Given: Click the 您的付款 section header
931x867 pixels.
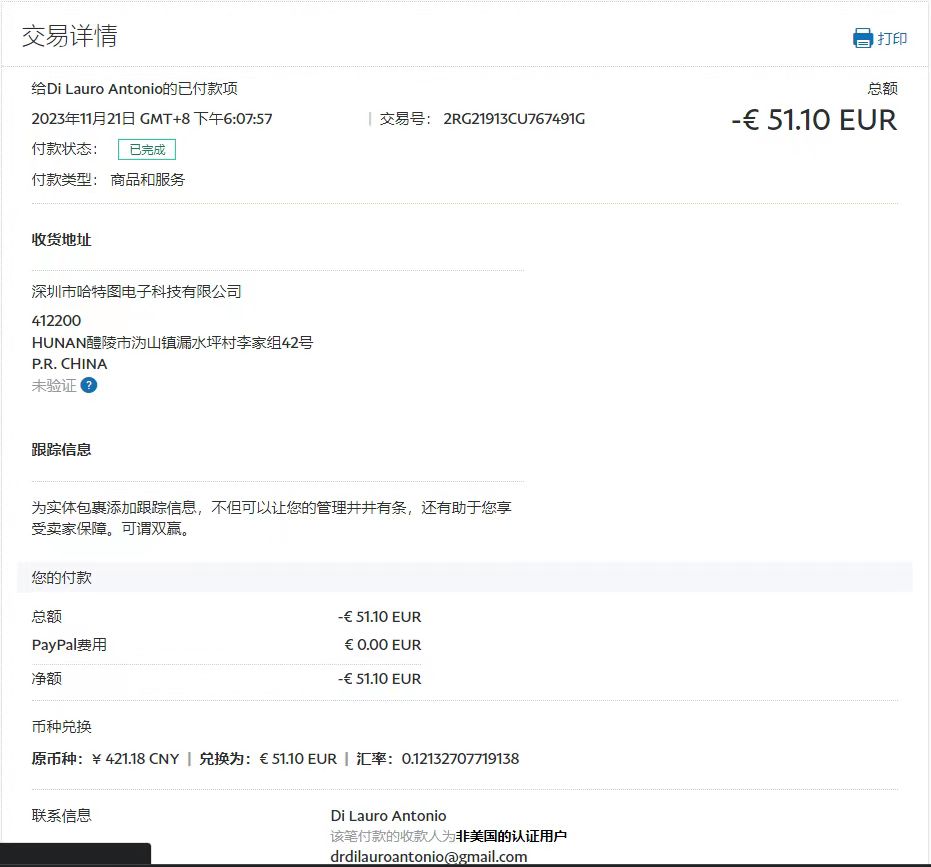Looking at the screenshot, I should [x=62, y=578].
